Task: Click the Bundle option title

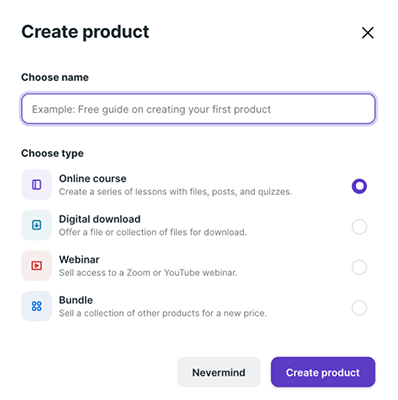Action: point(76,300)
